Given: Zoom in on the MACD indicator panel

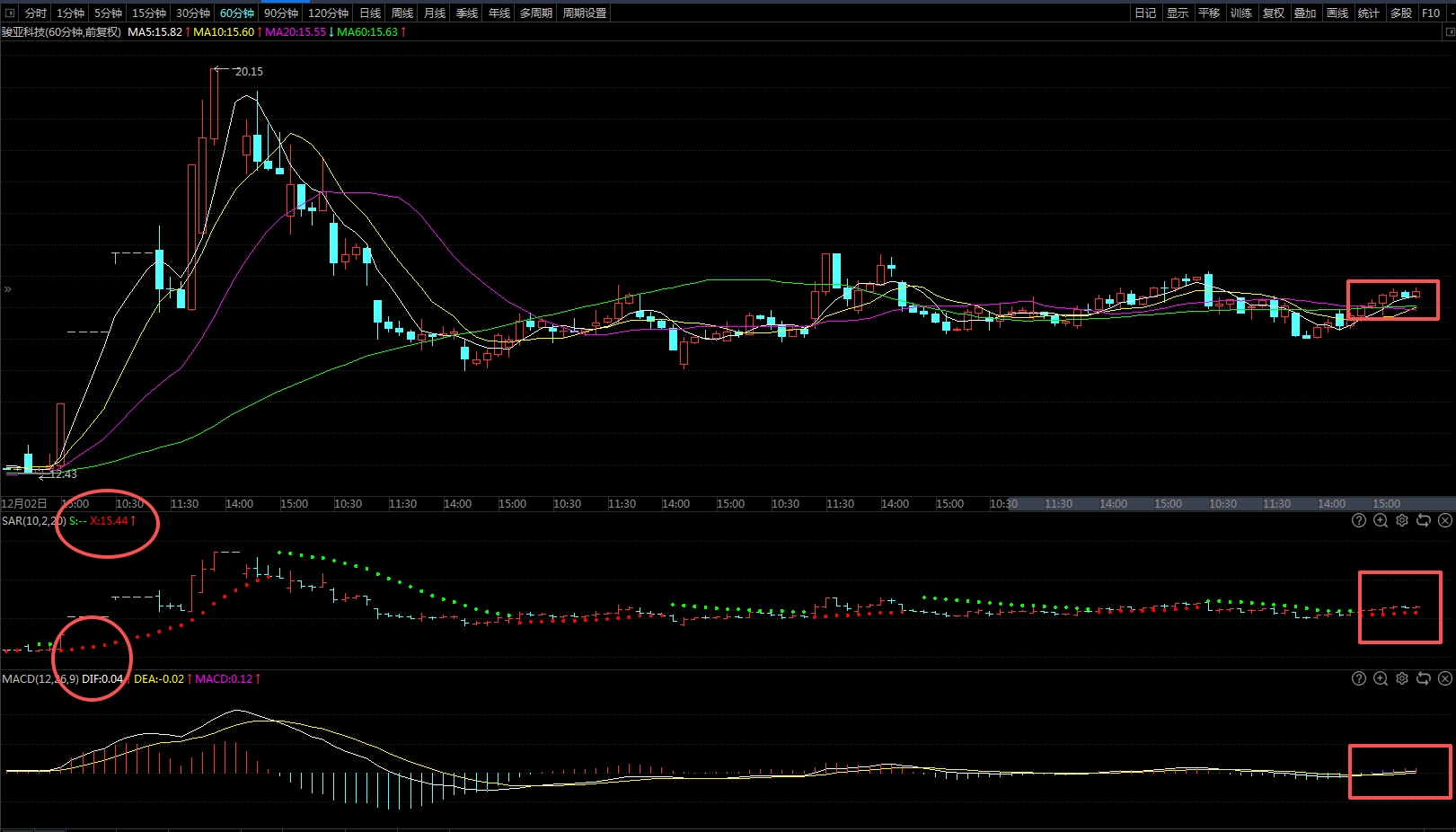Looking at the screenshot, I should pos(1381,678).
